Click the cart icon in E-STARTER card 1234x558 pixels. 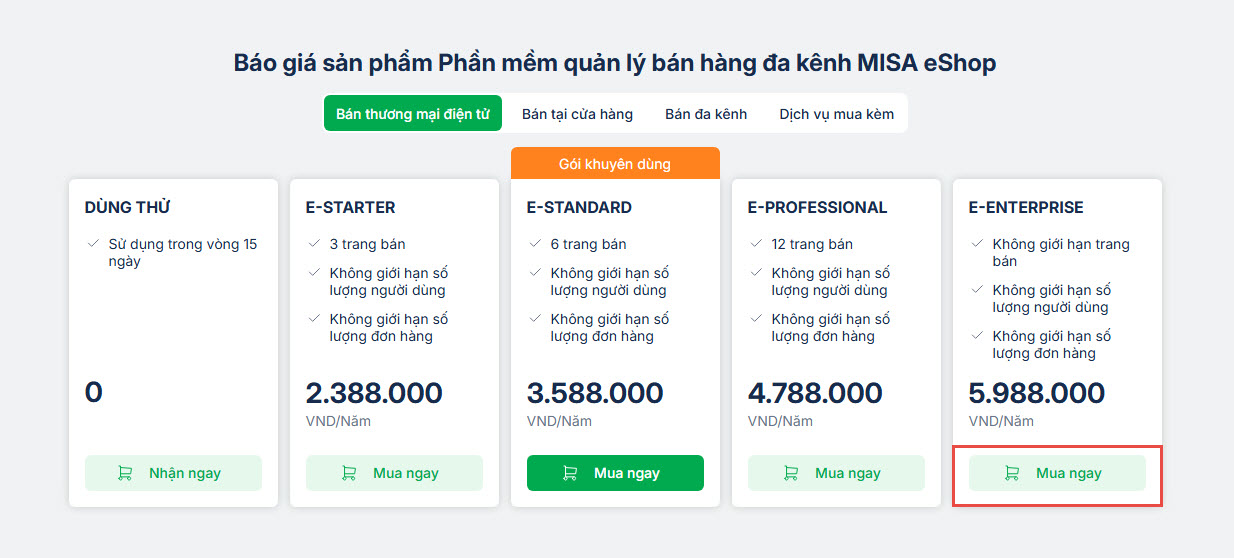click(349, 473)
